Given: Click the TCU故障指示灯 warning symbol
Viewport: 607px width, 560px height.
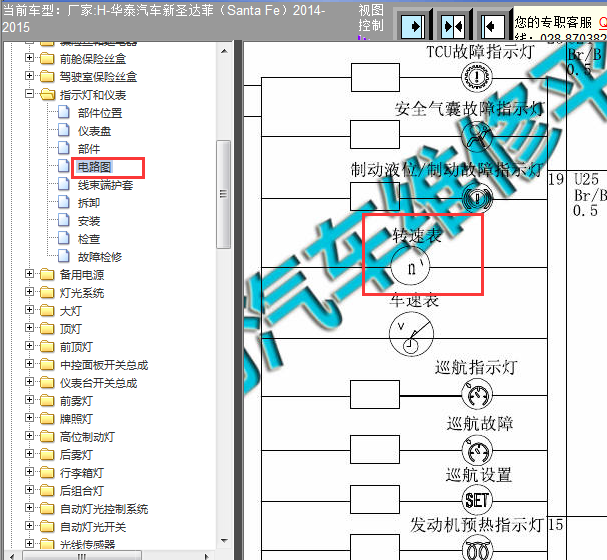Looking at the screenshot, I should coord(477,77).
